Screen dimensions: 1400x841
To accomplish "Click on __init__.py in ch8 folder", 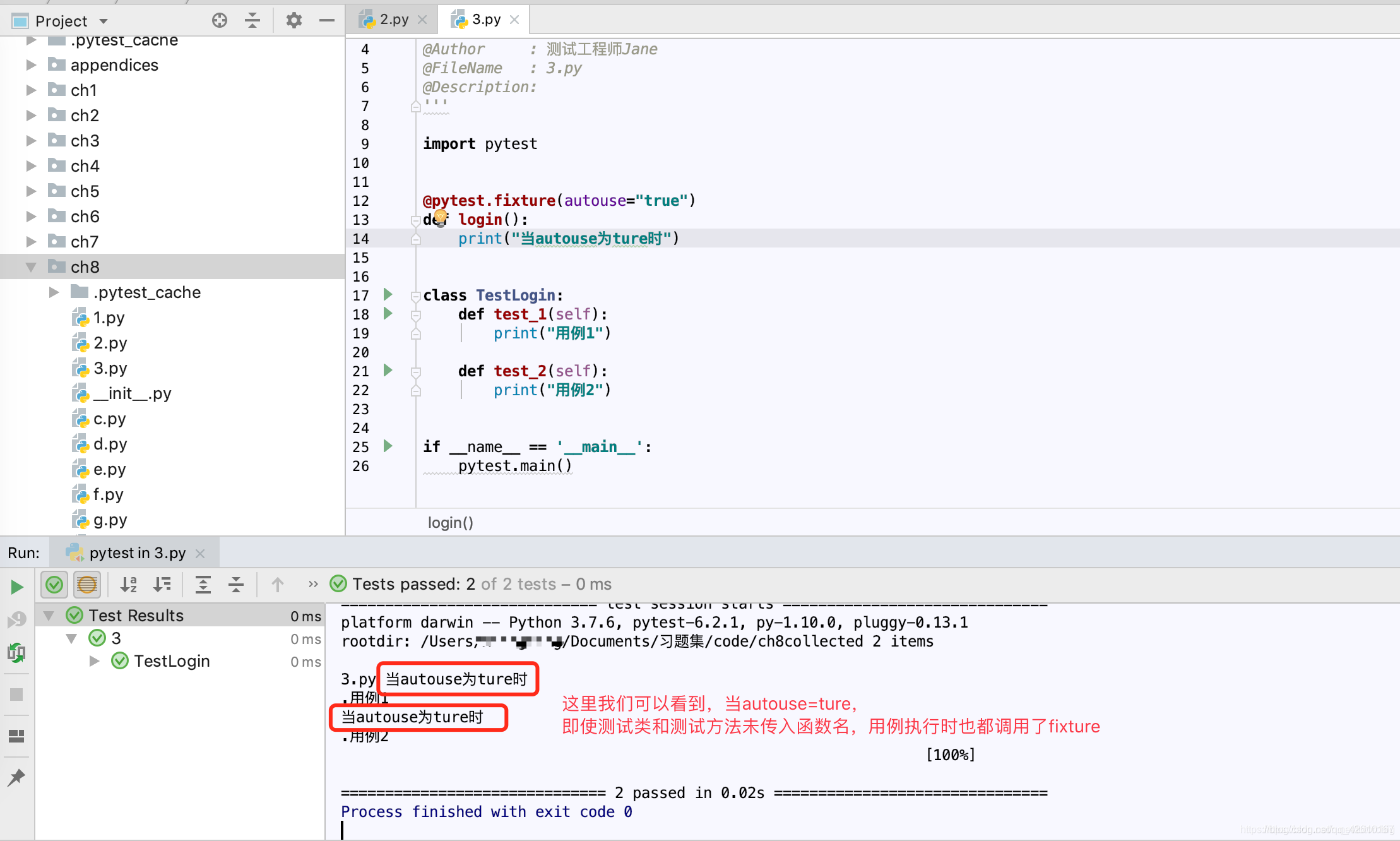I will pos(131,394).
